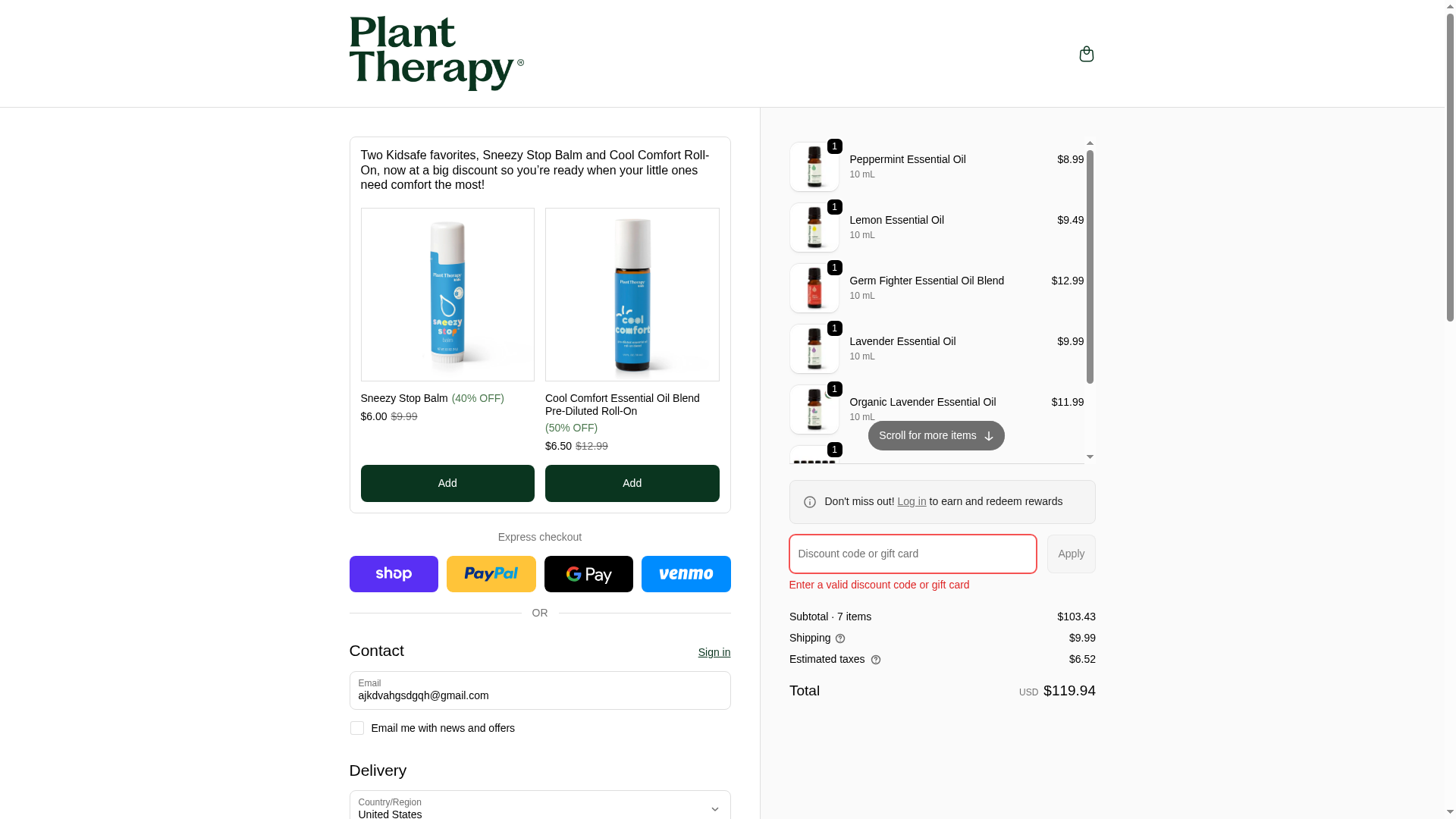Image resolution: width=1456 pixels, height=819 pixels.
Task: Click the Email address field
Action: 540,691
